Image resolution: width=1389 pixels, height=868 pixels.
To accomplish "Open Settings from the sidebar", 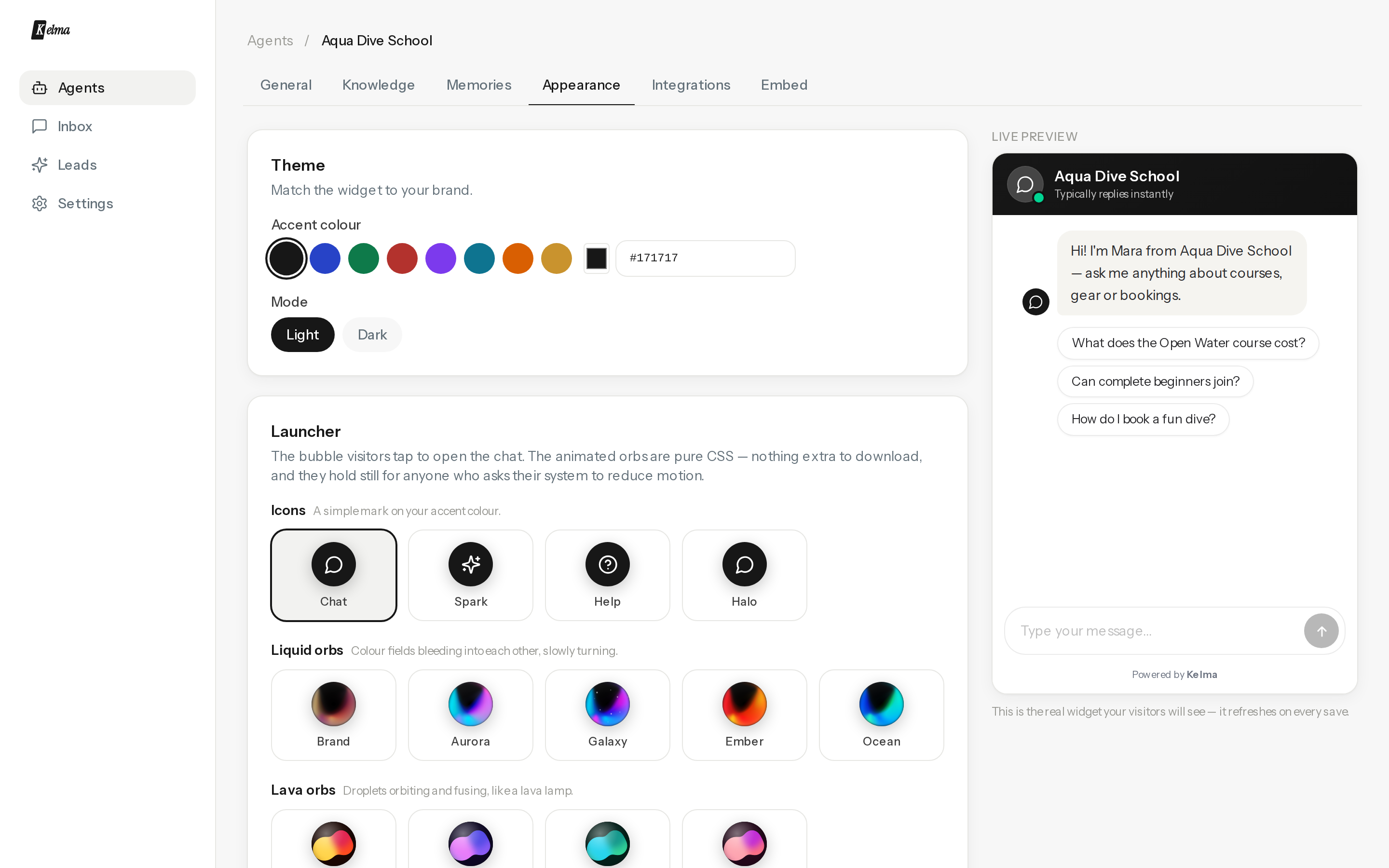I will (108, 203).
